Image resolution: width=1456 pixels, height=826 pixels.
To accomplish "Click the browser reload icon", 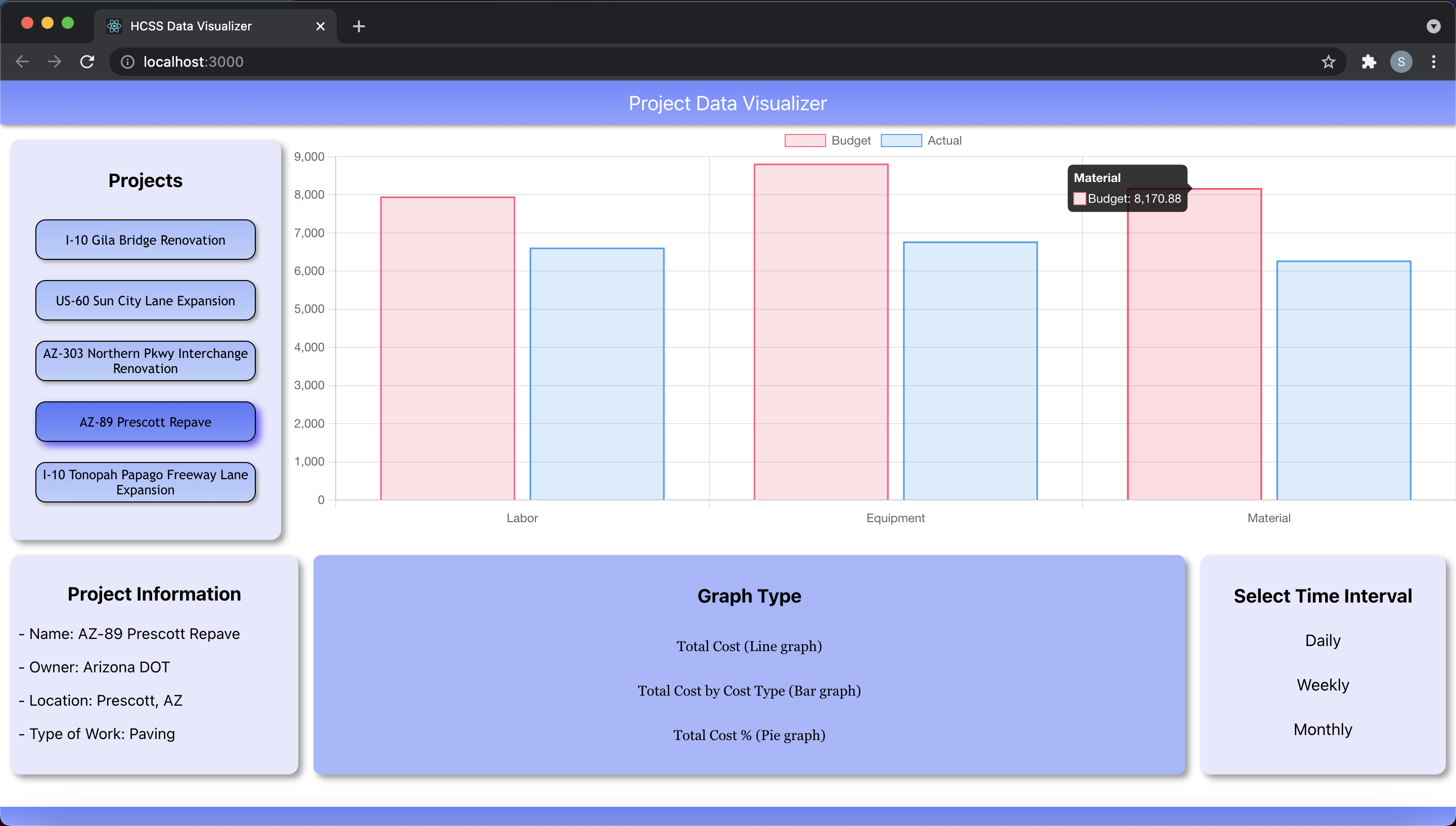I will 87,61.
